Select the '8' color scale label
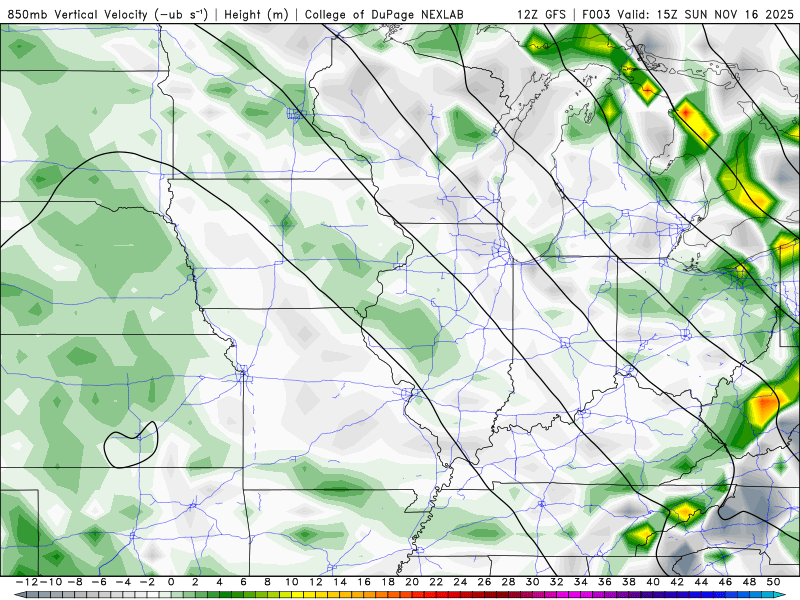Image resolution: width=800 pixels, height=600 pixels. [267, 582]
